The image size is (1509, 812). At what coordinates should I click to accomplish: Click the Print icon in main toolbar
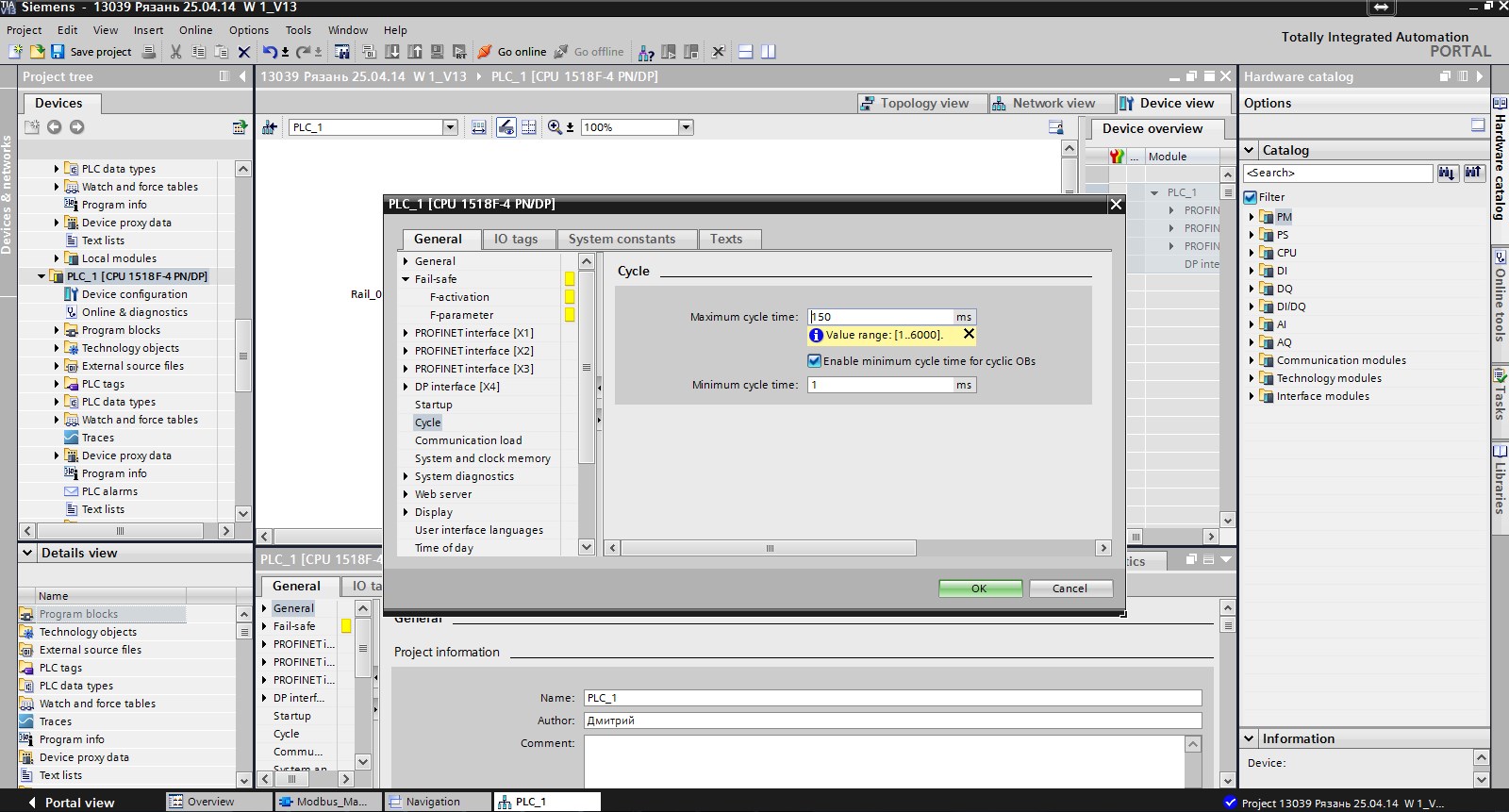coord(148,52)
